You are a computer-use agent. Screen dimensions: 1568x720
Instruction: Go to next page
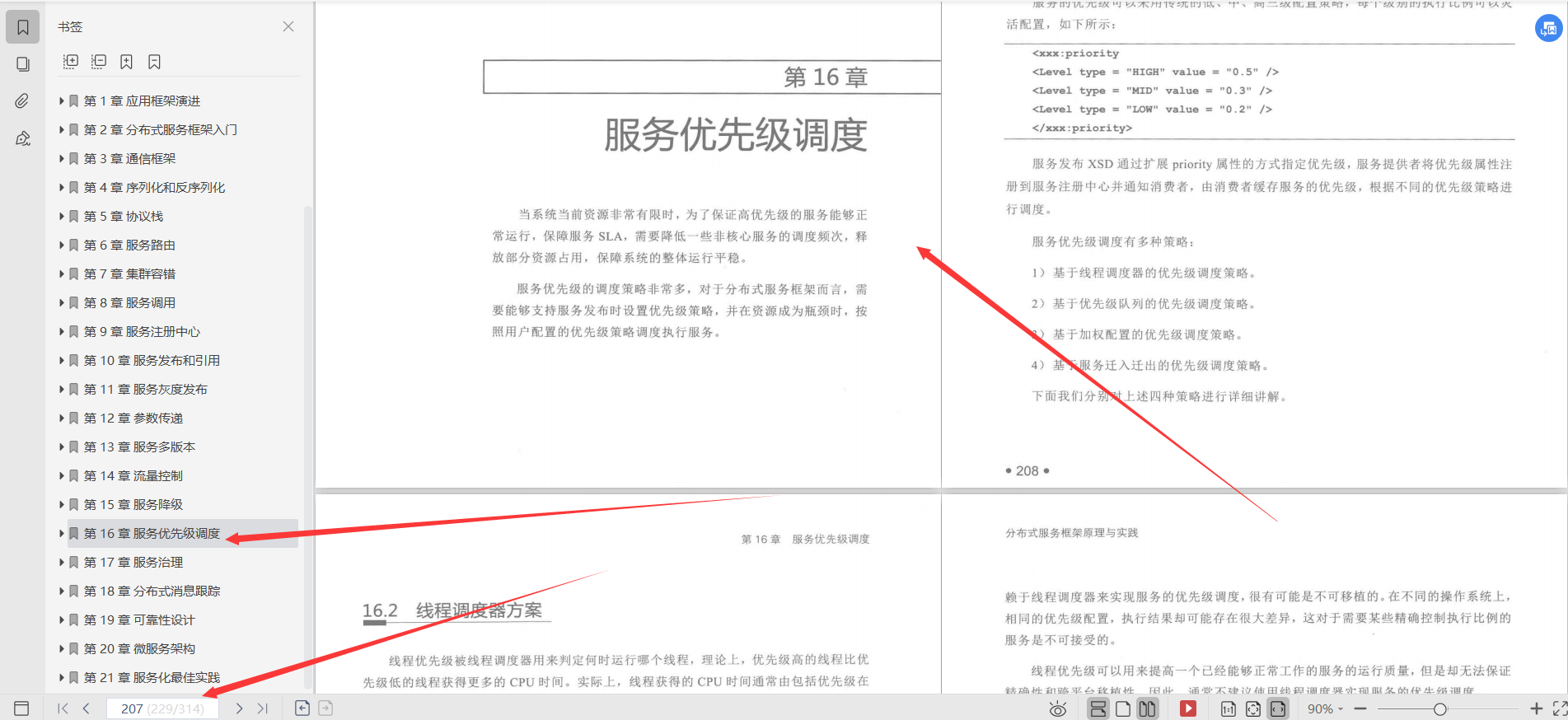pos(239,708)
